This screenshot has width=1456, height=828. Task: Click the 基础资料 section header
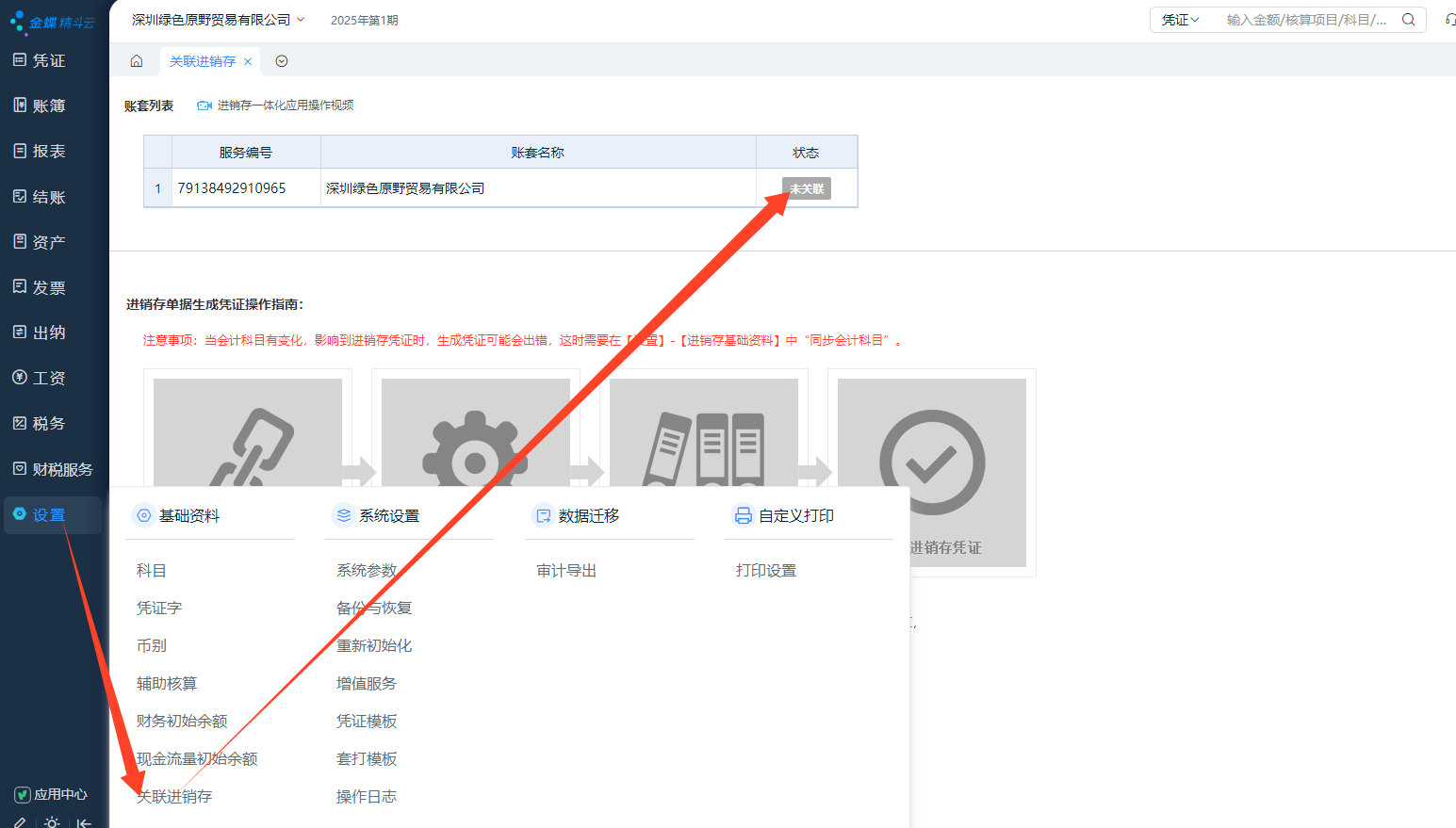[x=178, y=515]
